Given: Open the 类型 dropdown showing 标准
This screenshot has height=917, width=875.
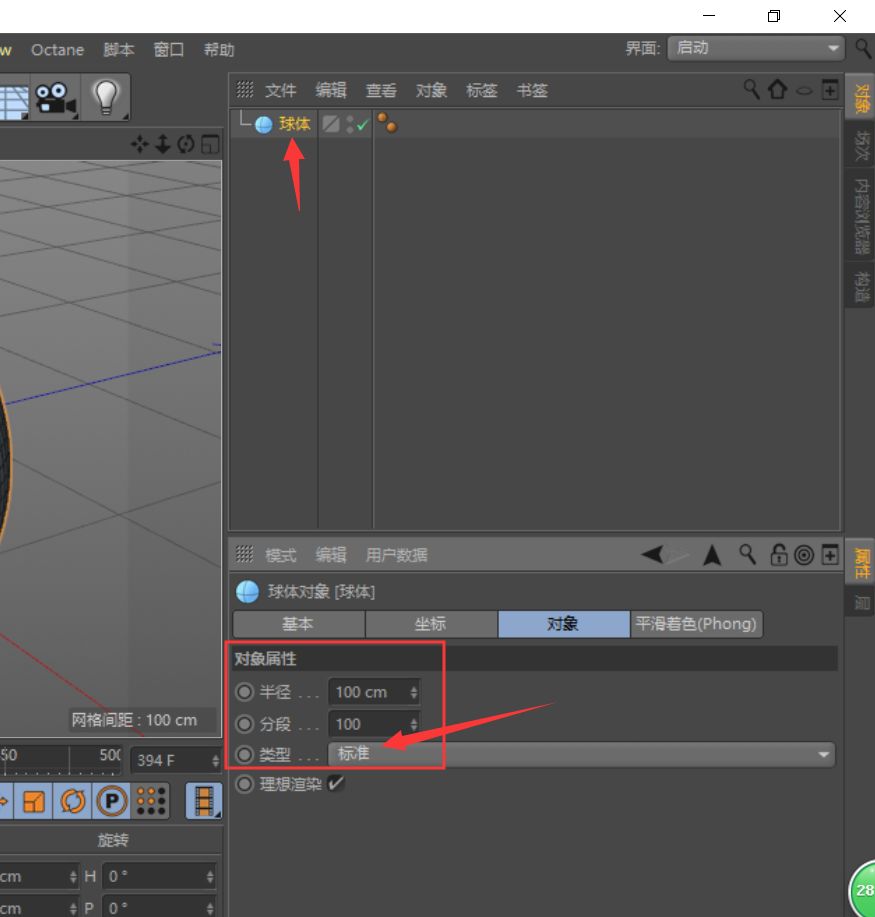Looking at the screenshot, I should coord(581,754).
